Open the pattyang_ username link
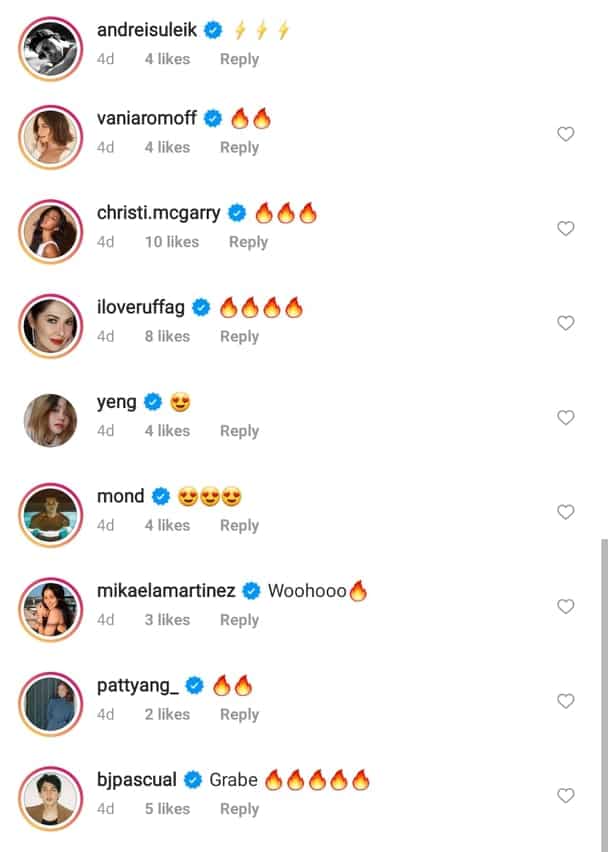The width and height of the screenshot is (608, 852). tap(137, 686)
